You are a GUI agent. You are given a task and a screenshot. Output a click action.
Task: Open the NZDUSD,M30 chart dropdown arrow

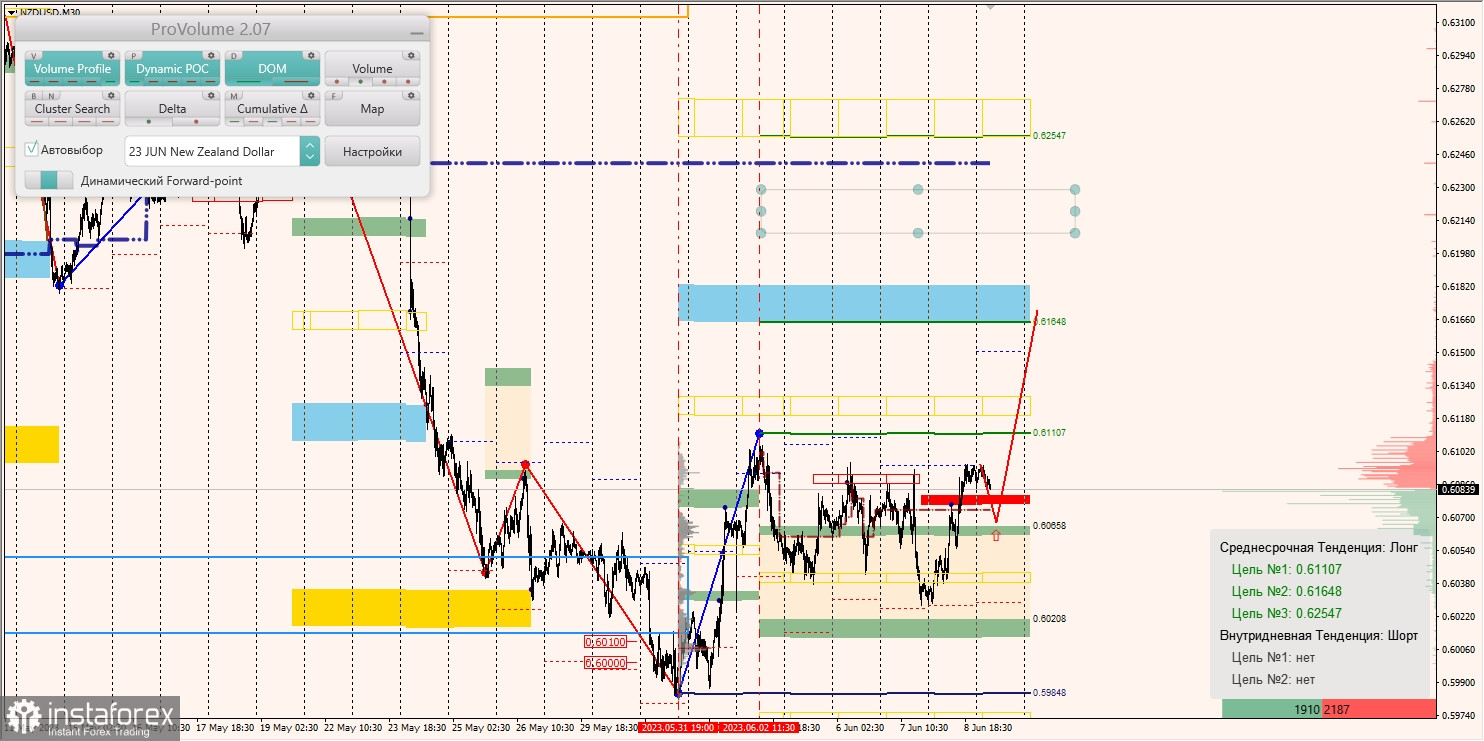tap(11, 12)
